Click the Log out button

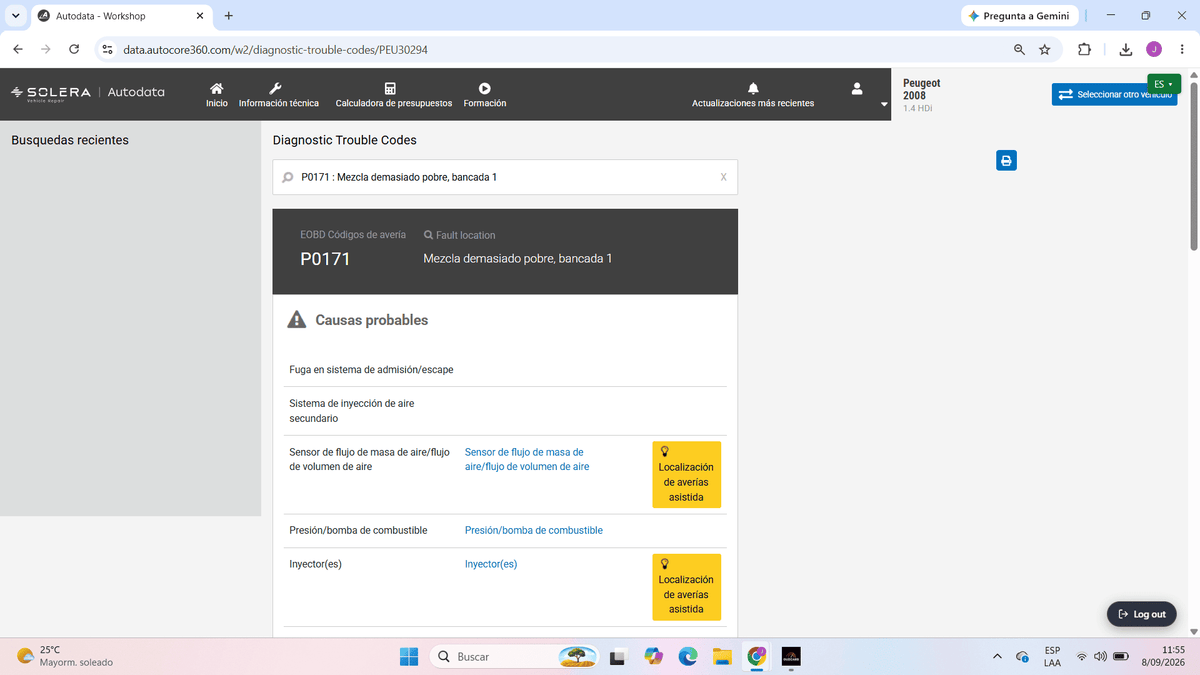coord(1142,614)
